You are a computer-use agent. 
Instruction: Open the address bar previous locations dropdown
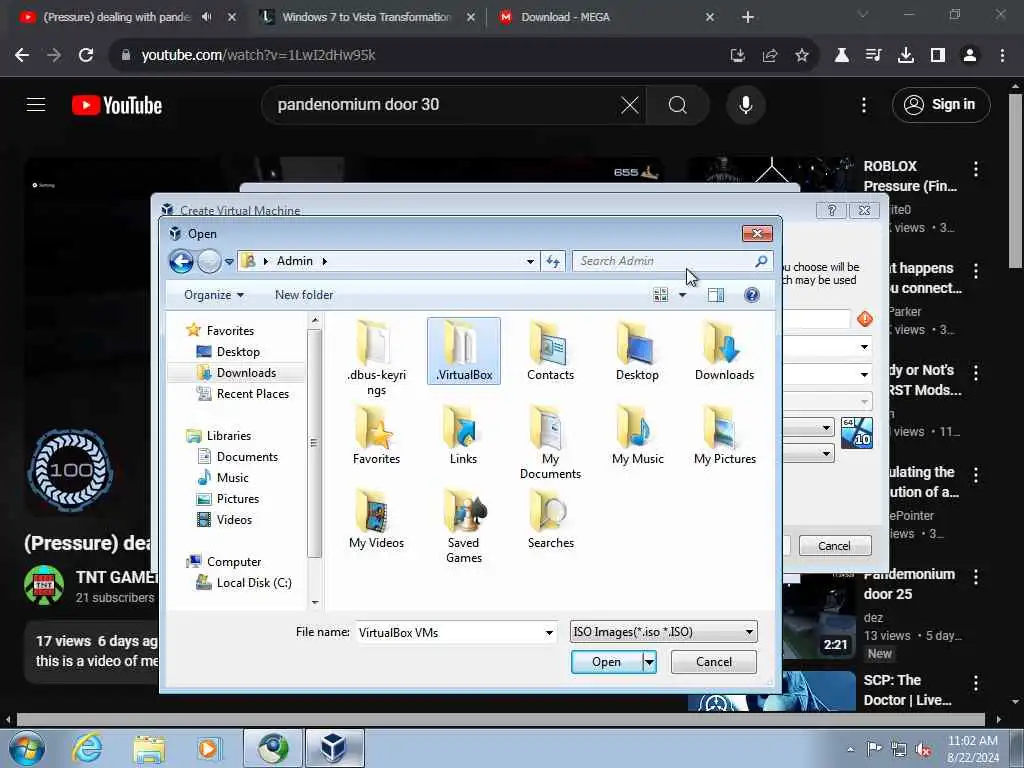(x=530, y=261)
